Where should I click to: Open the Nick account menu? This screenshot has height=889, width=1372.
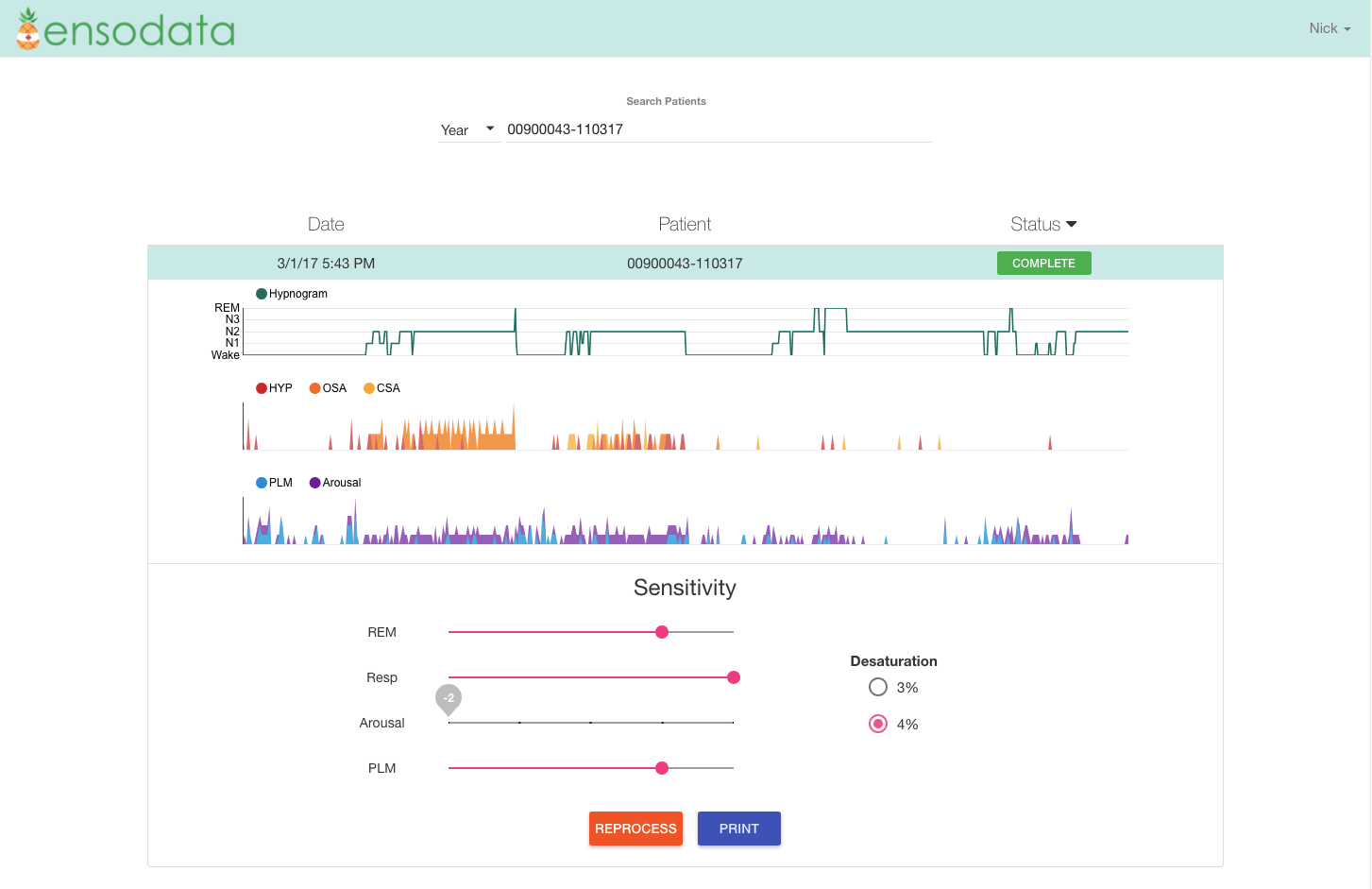coord(1329,28)
